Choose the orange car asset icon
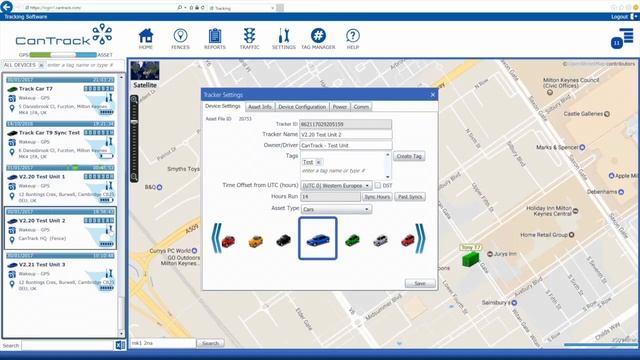 256,241
